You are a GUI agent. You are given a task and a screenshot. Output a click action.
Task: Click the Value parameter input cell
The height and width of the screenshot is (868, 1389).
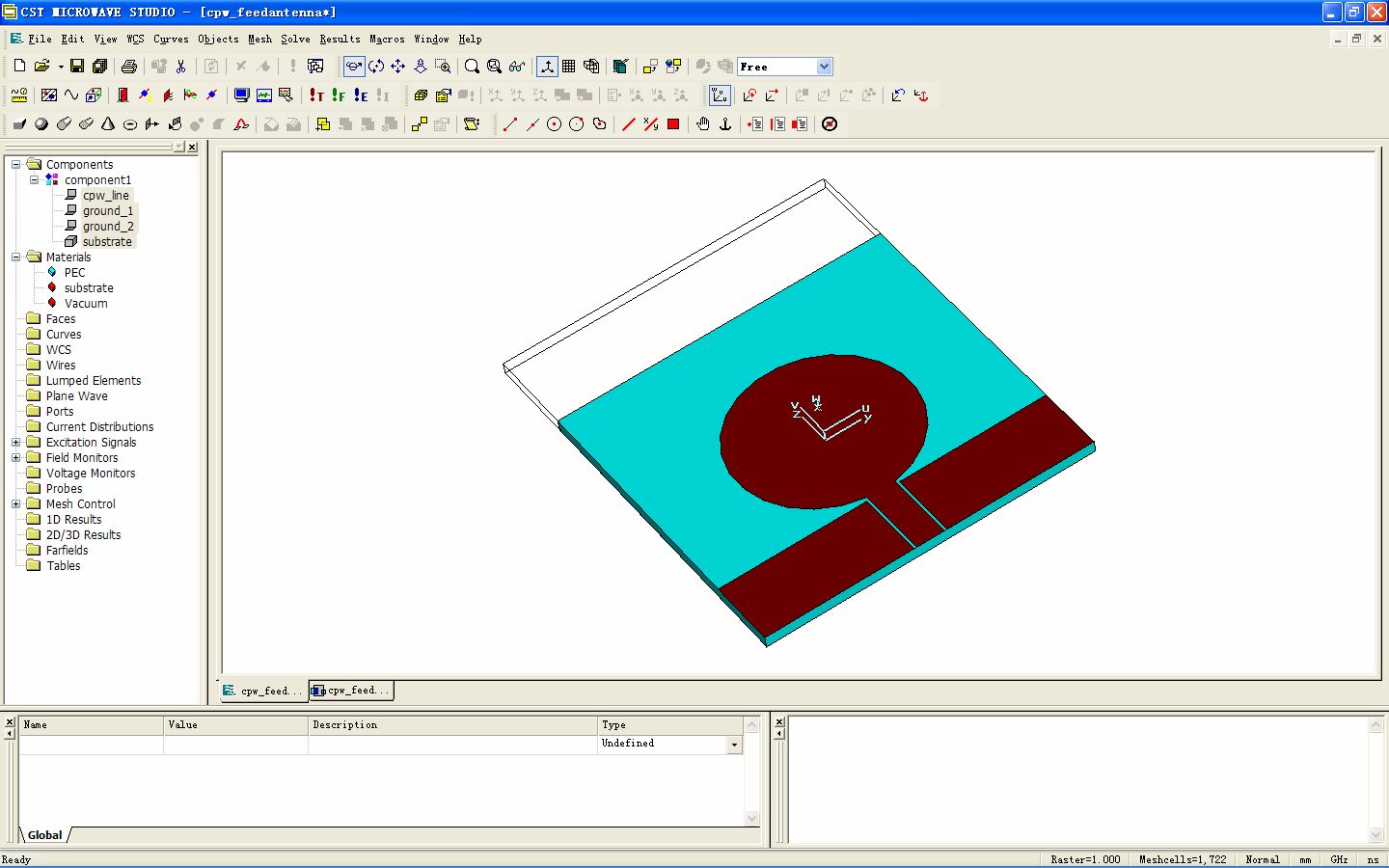235,745
